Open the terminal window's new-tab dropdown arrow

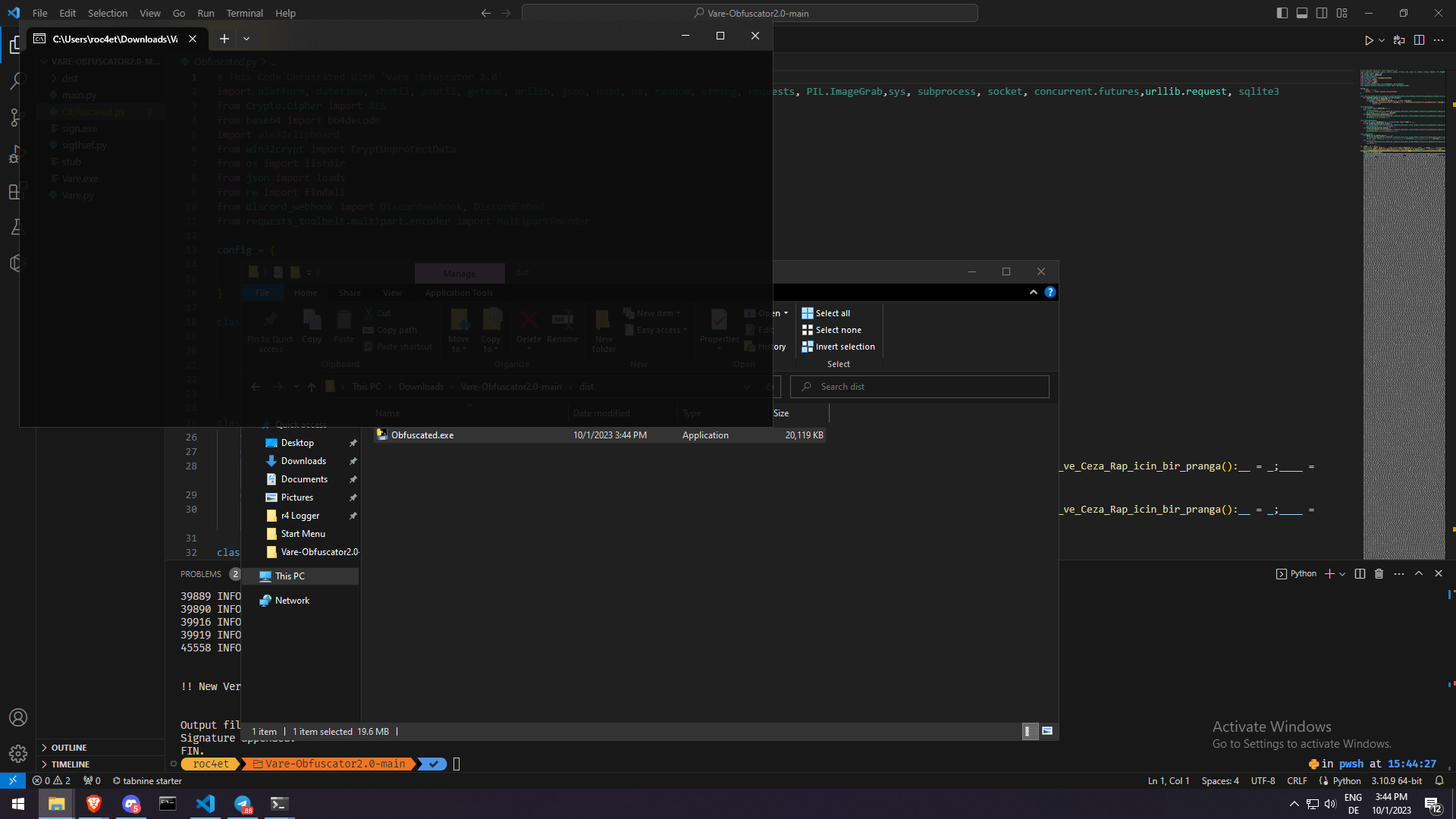pyautogui.click(x=246, y=39)
